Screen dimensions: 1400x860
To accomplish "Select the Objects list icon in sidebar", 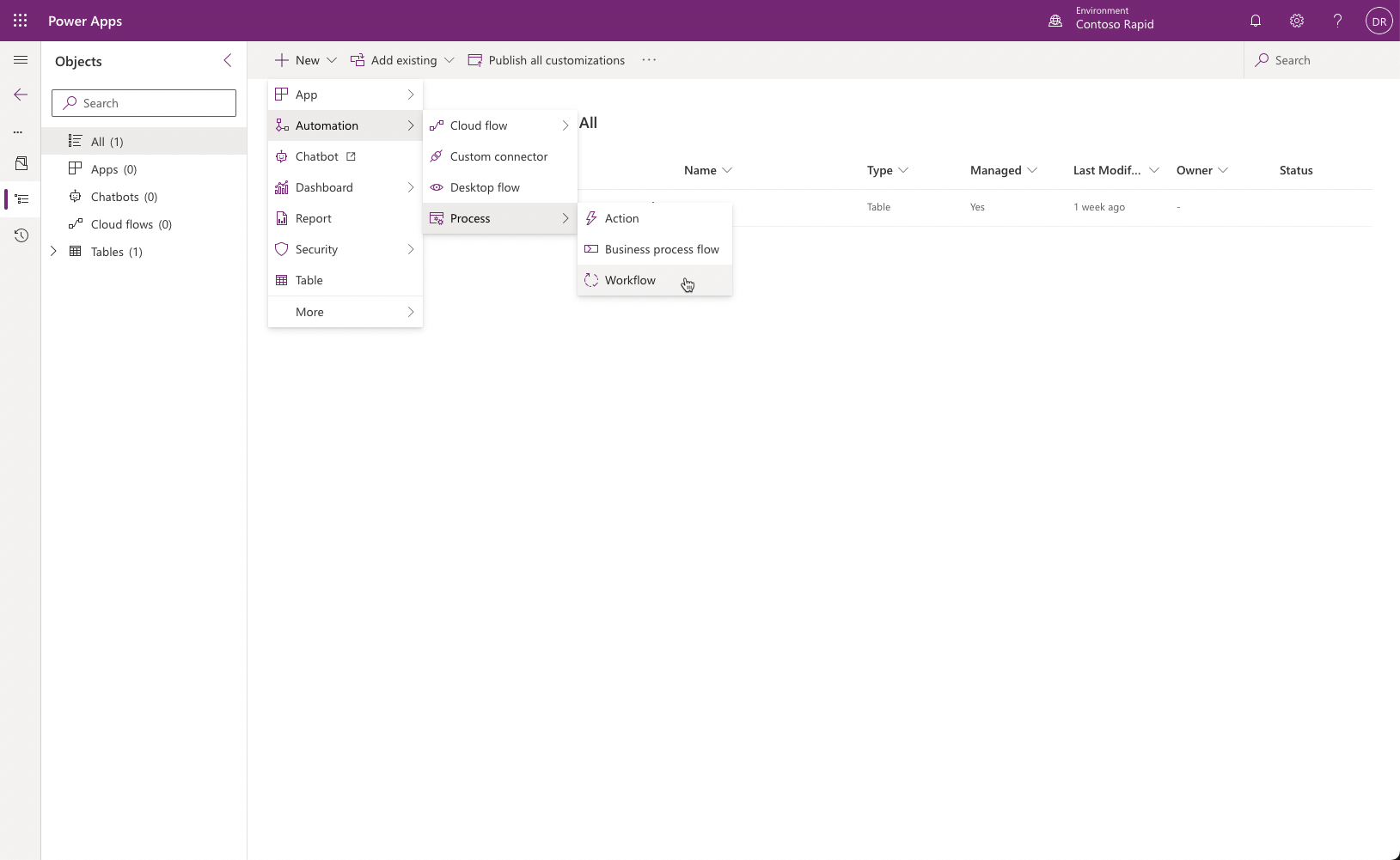I will click(x=21, y=199).
